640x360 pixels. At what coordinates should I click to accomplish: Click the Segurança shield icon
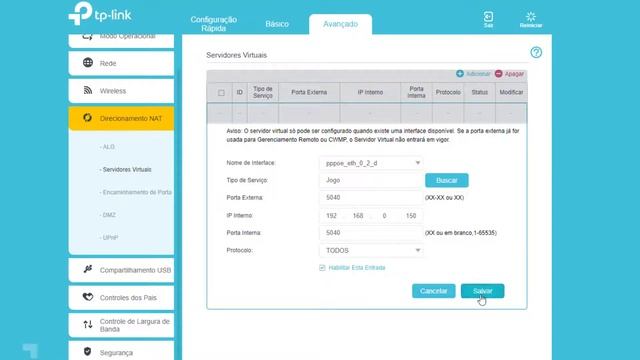[87, 351]
